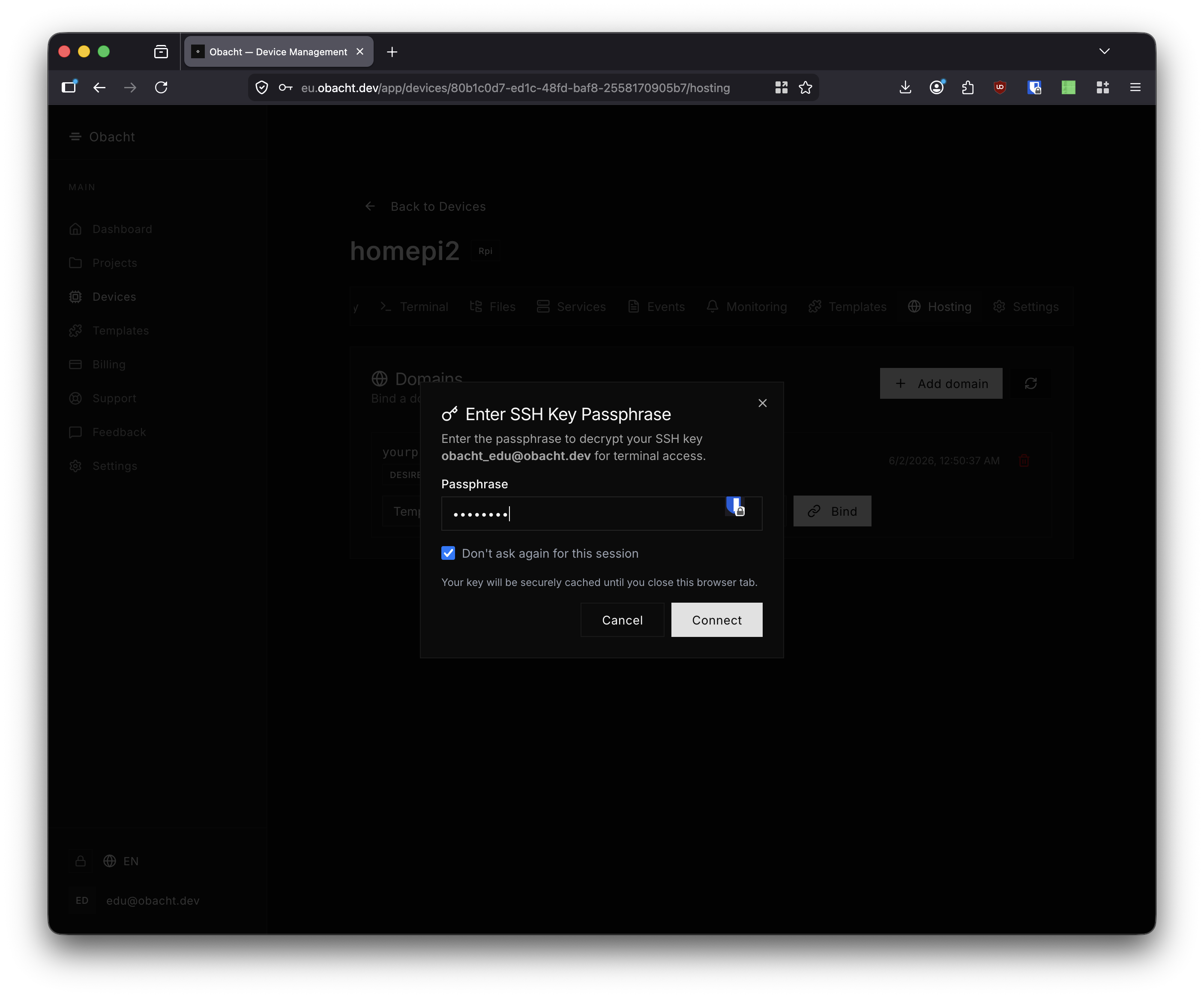The width and height of the screenshot is (1204, 998).
Task: Cancel the passphrase dialog
Action: tap(622, 620)
